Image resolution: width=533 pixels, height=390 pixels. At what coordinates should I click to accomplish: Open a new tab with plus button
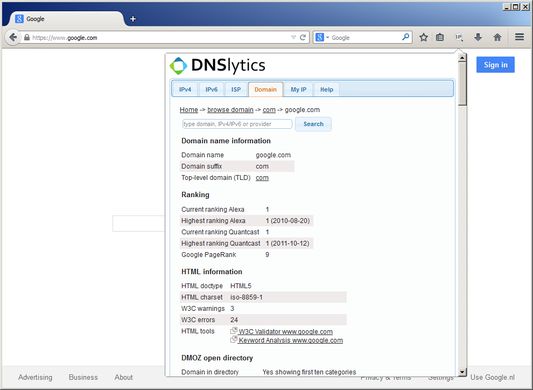tap(133, 19)
